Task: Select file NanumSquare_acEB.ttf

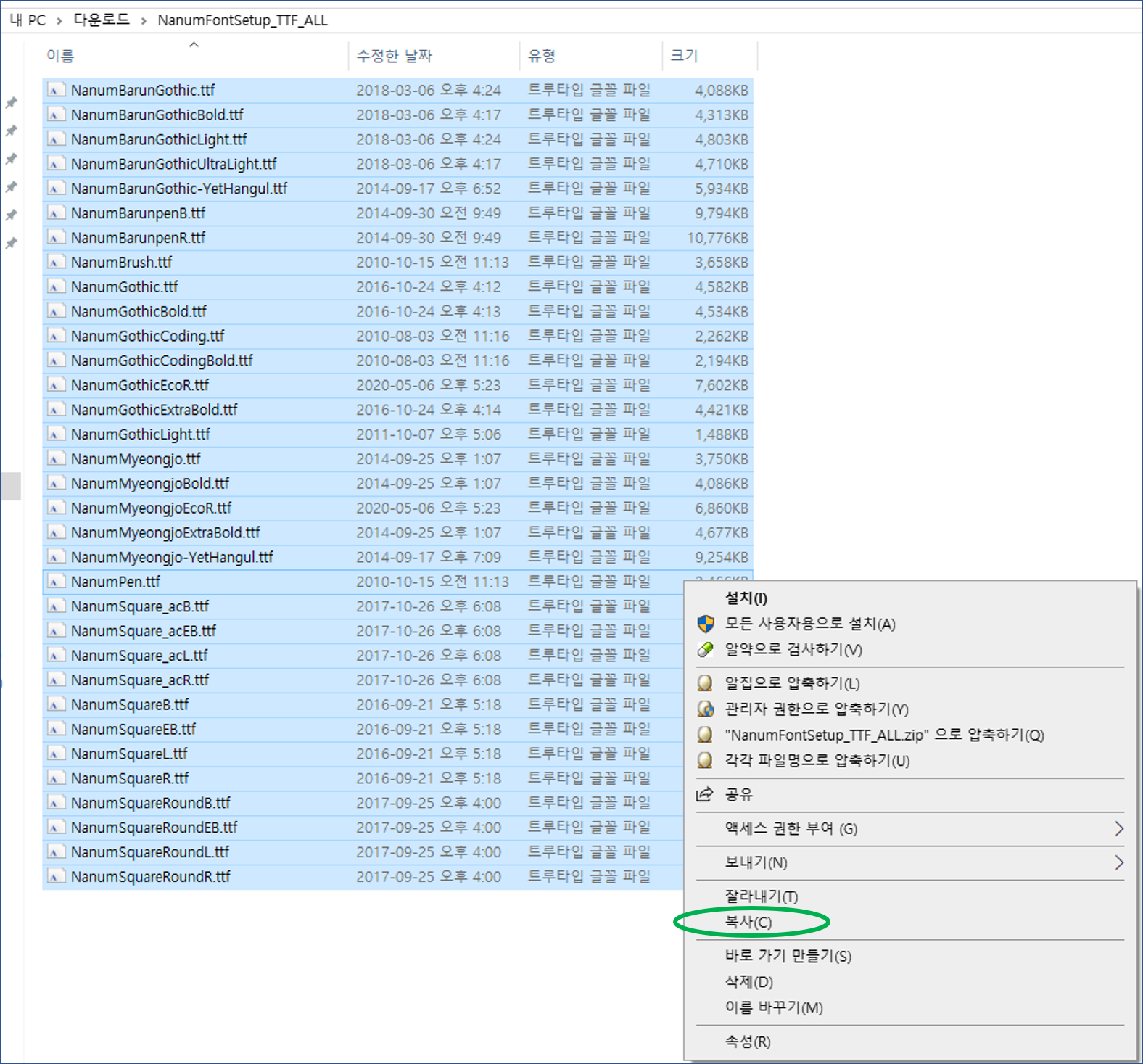Action: coord(144,630)
